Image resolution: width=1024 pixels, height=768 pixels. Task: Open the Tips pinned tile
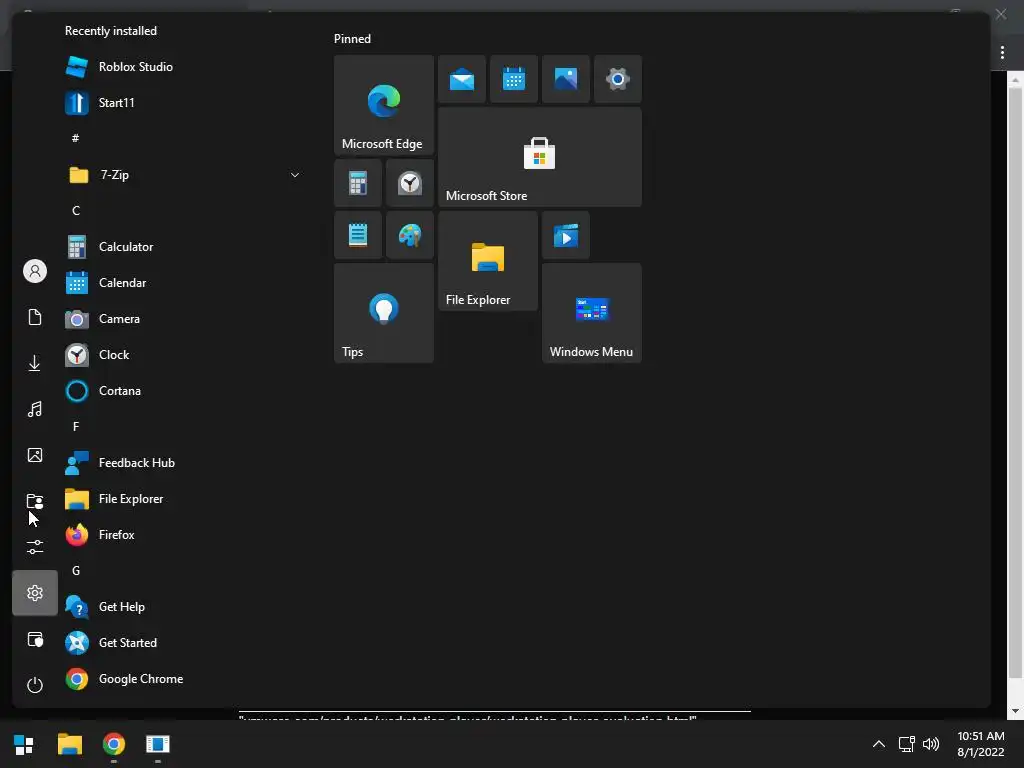[x=383, y=313]
